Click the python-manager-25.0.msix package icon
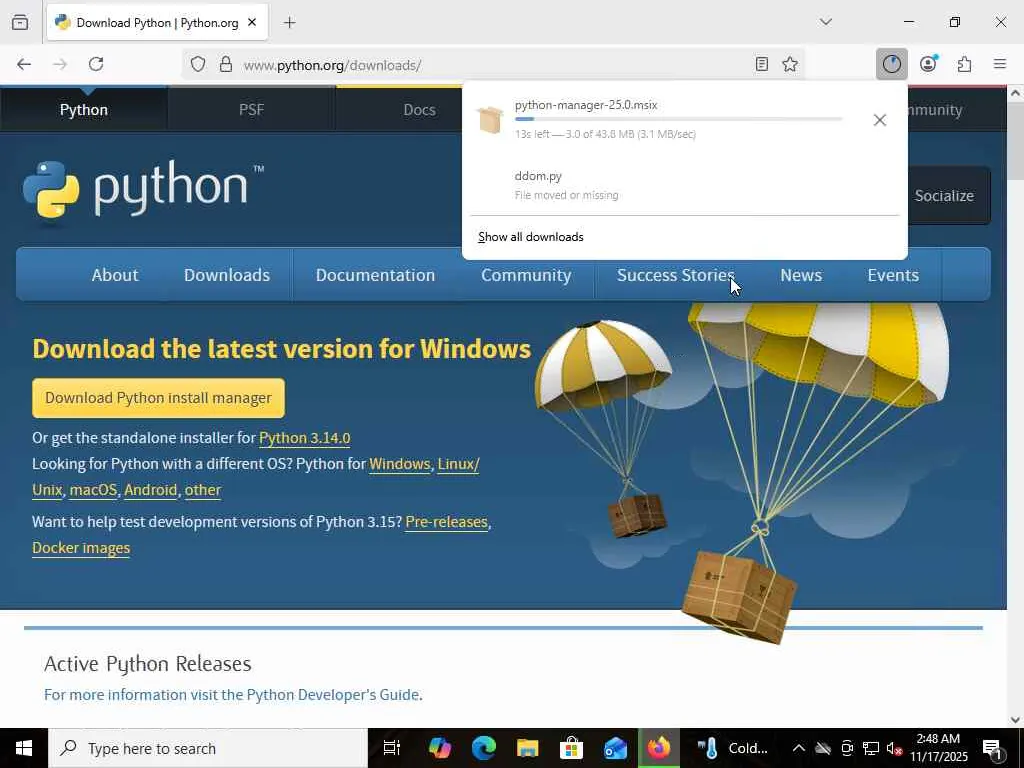Viewport: 1024px width, 768px height. click(x=490, y=120)
